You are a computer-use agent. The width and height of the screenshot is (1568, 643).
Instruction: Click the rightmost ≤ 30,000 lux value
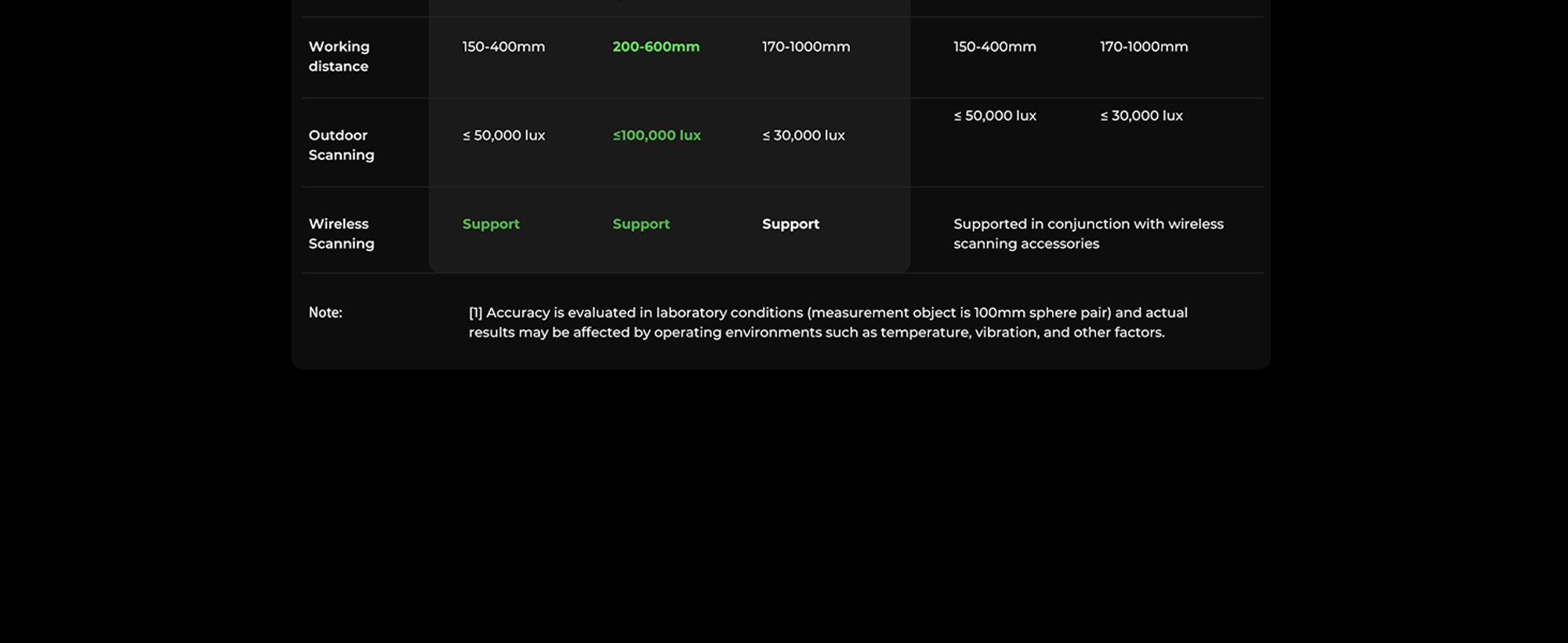click(x=1142, y=116)
